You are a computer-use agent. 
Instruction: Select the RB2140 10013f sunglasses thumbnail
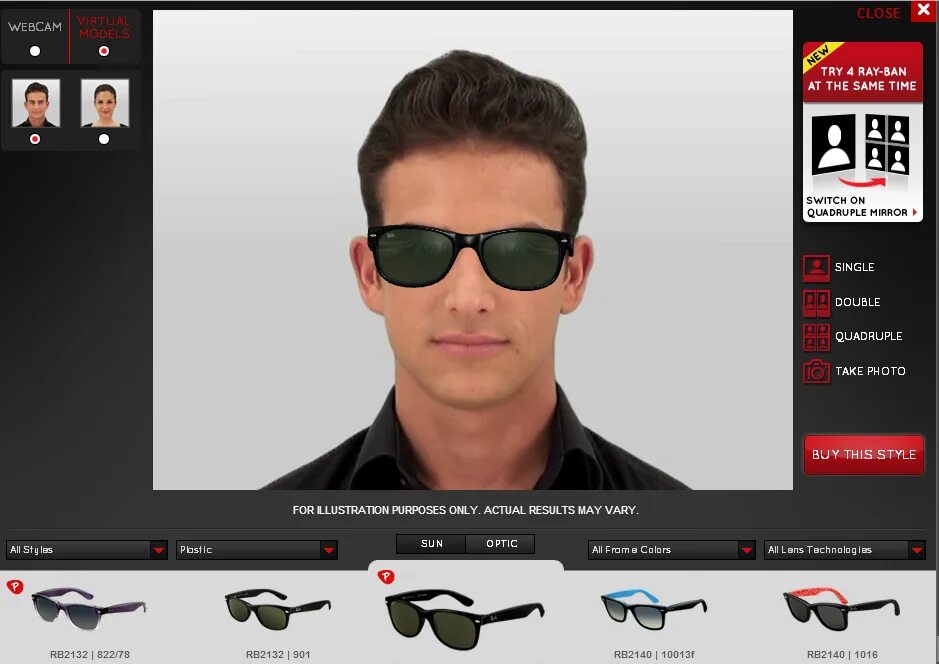click(651, 608)
